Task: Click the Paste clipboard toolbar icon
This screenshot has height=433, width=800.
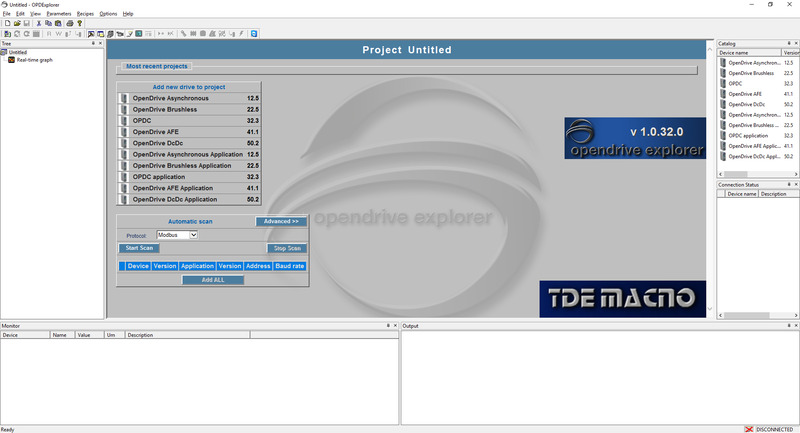Action: [x=58, y=23]
